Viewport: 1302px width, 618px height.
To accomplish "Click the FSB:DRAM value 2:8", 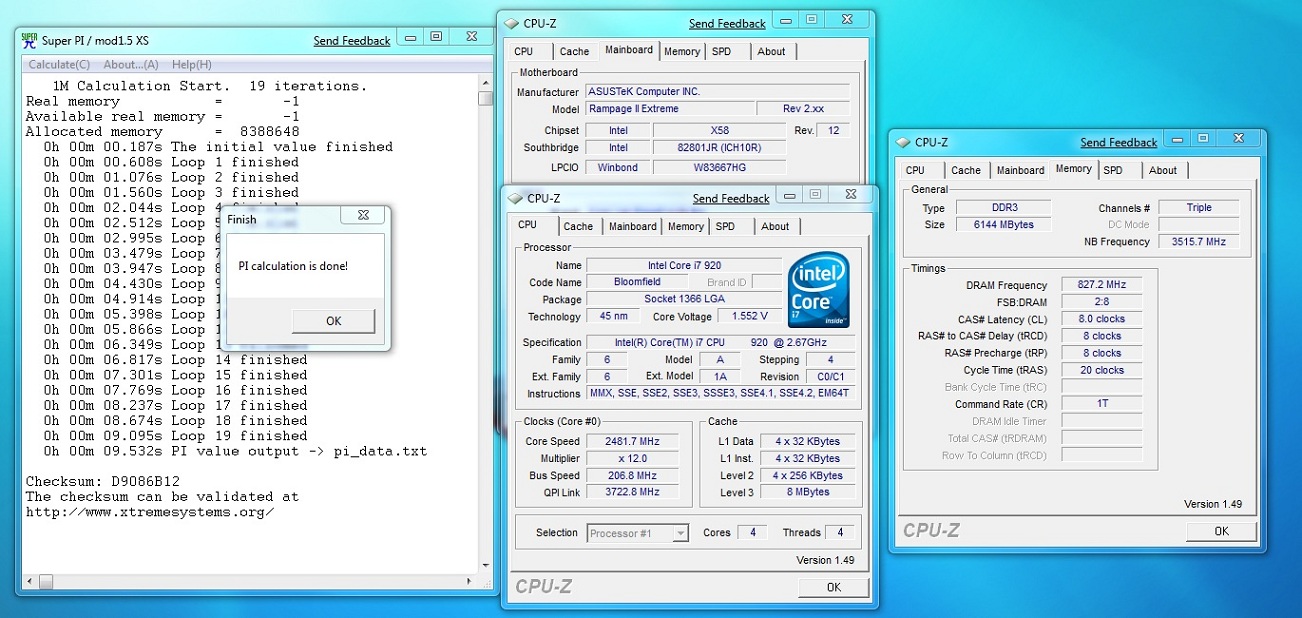I will coord(1102,302).
